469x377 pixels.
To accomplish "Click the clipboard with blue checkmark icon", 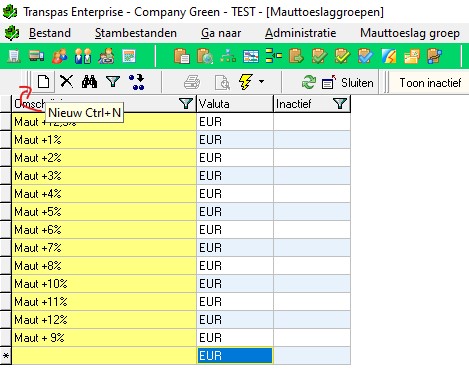I will click(365, 56).
